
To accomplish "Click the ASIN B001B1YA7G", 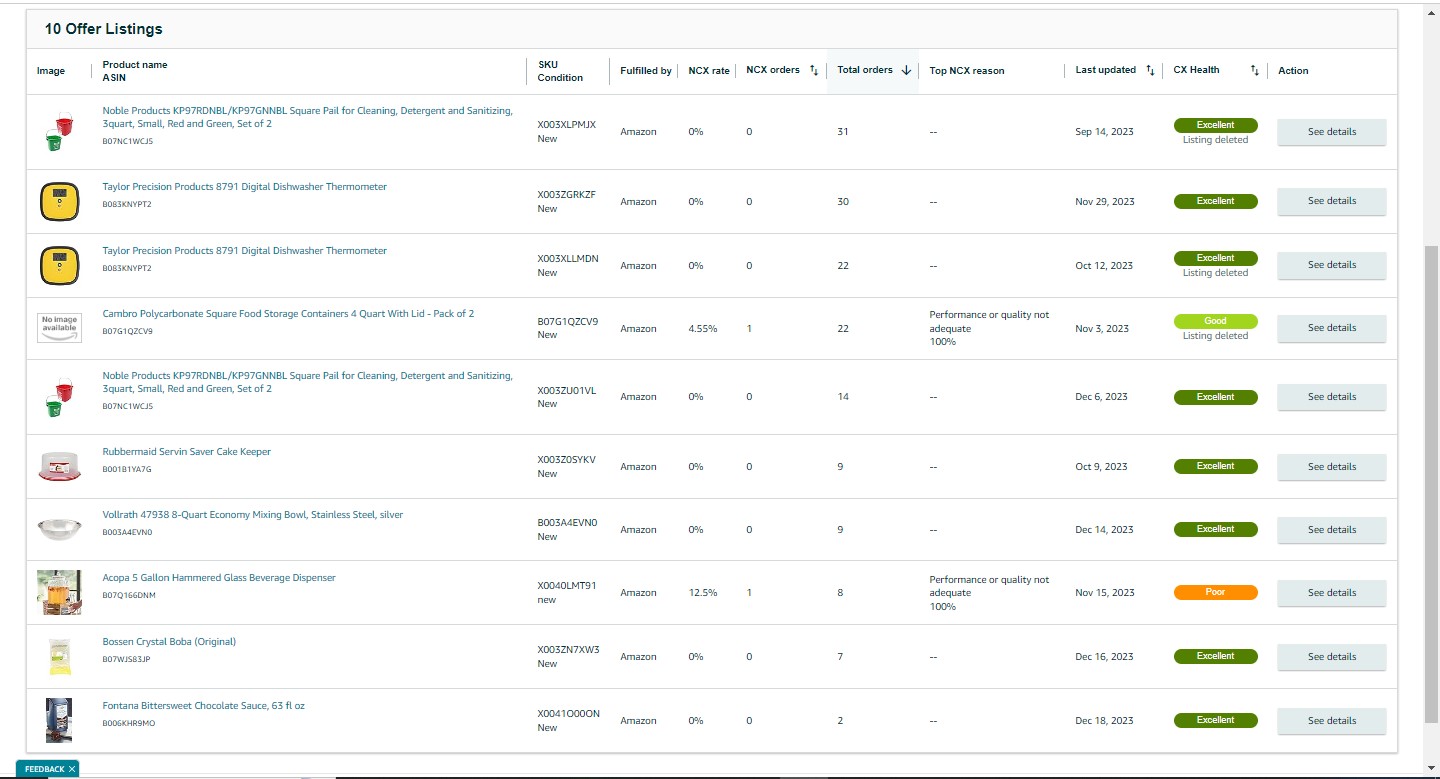I will (127, 469).
